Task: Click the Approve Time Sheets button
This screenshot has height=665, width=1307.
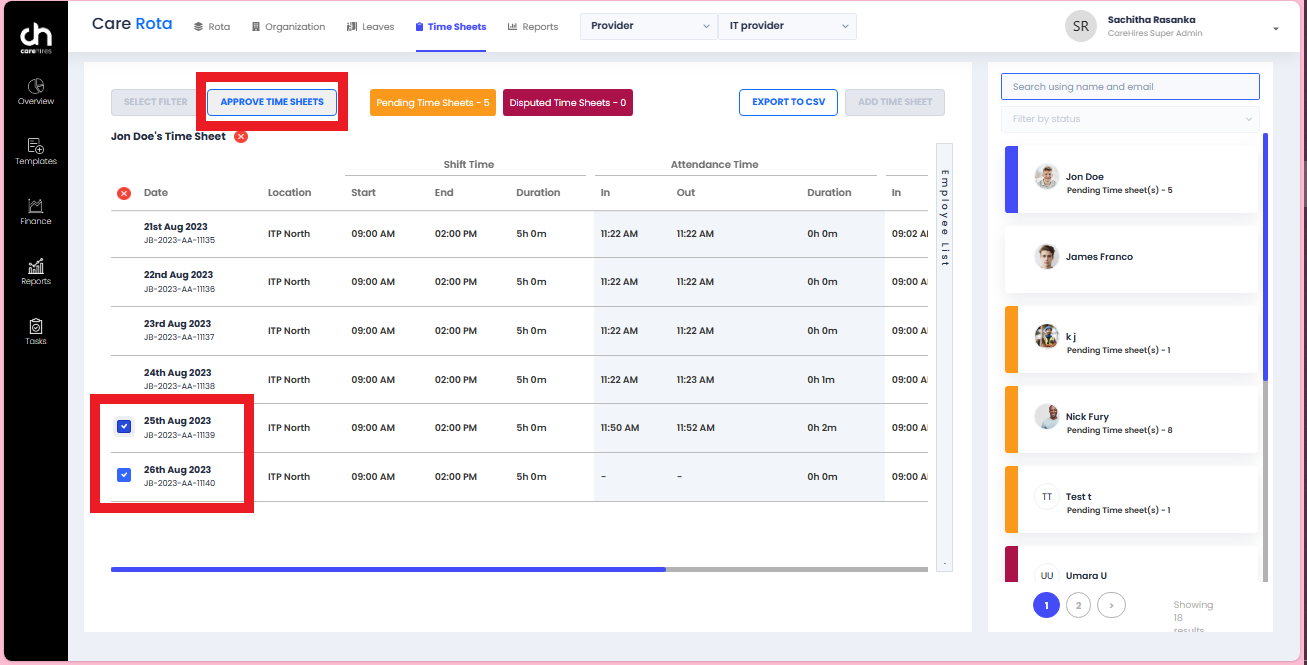Action: click(271, 102)
